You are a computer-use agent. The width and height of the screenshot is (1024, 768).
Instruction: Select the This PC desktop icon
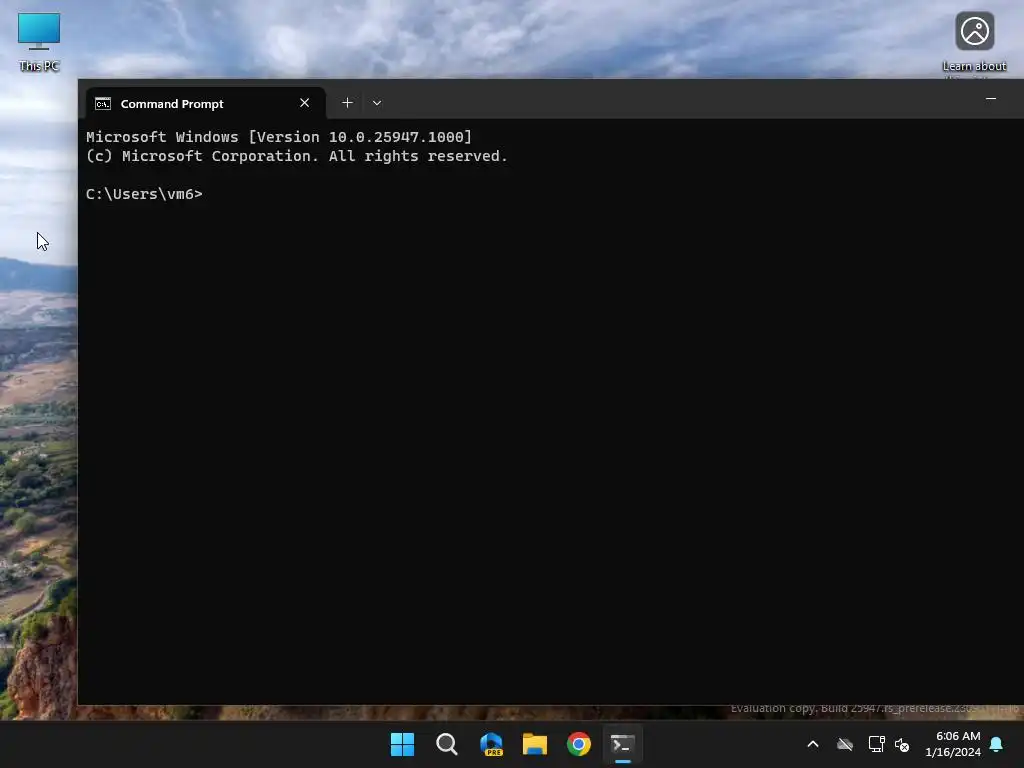pyautogui.click(x=39, y=41)
